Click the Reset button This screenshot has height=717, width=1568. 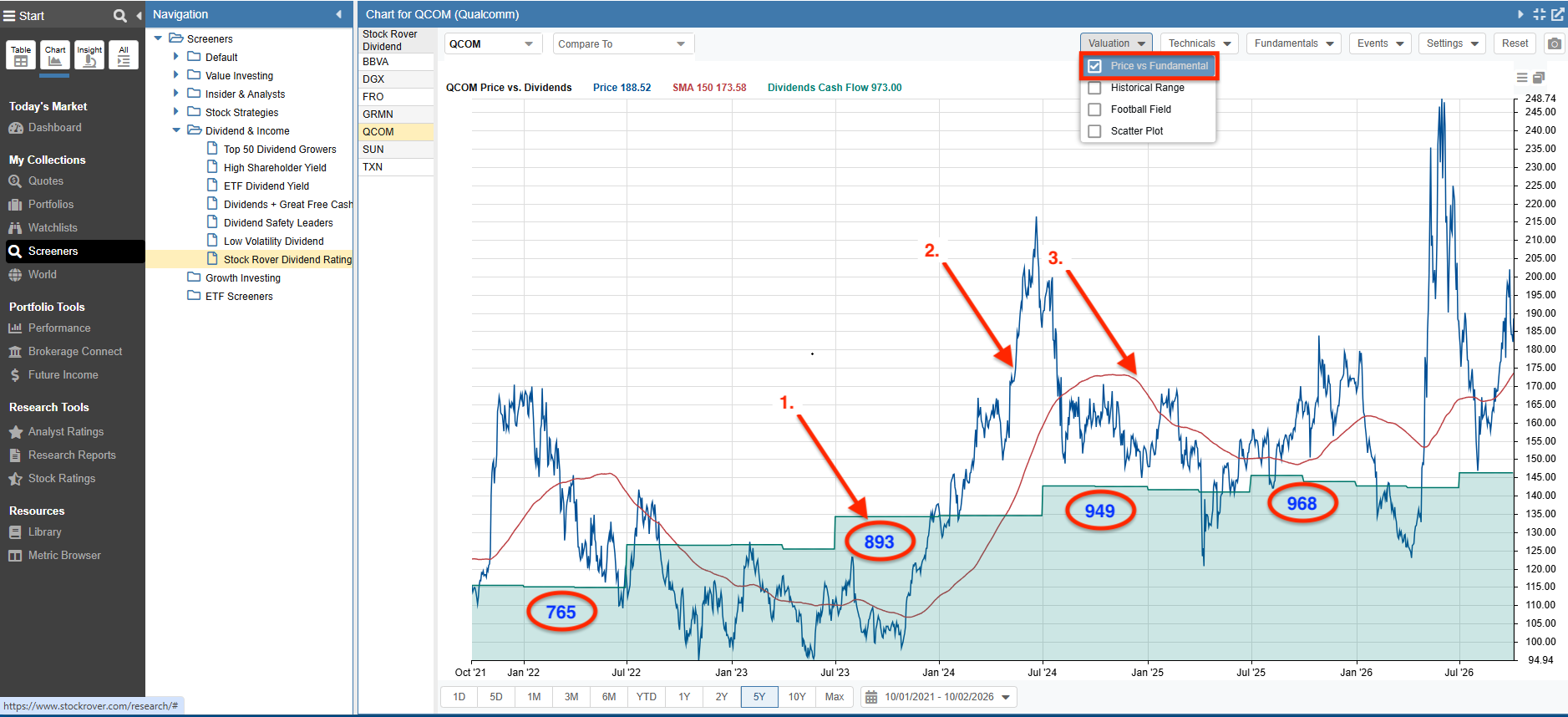(x=1515, y=43)
